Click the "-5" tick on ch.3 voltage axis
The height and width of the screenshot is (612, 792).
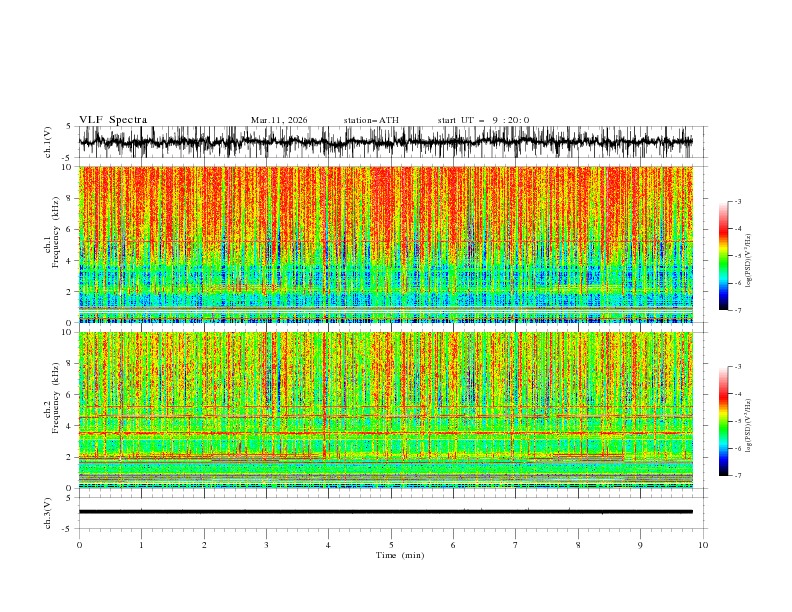tap(68, 529)
